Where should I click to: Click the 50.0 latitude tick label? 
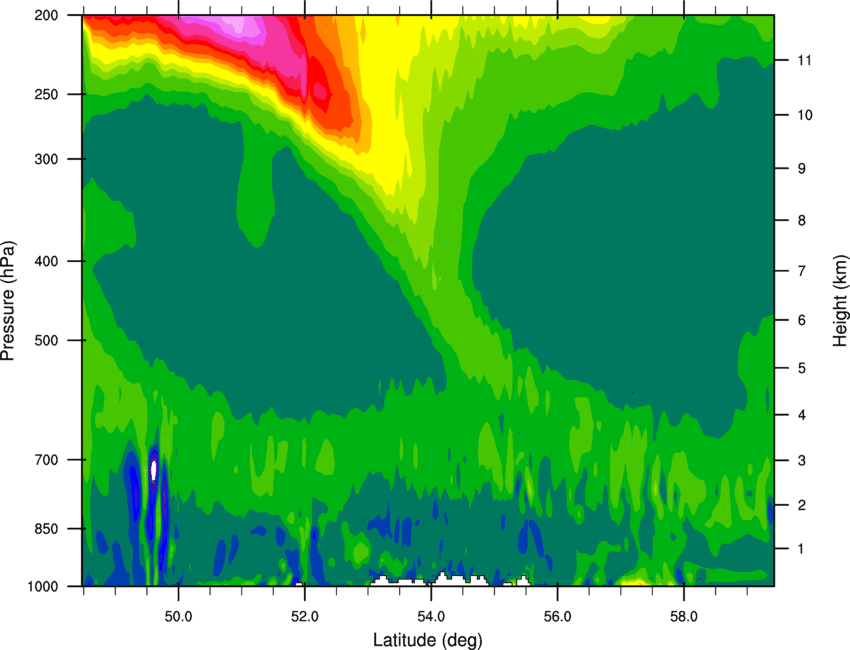(178, 617)
